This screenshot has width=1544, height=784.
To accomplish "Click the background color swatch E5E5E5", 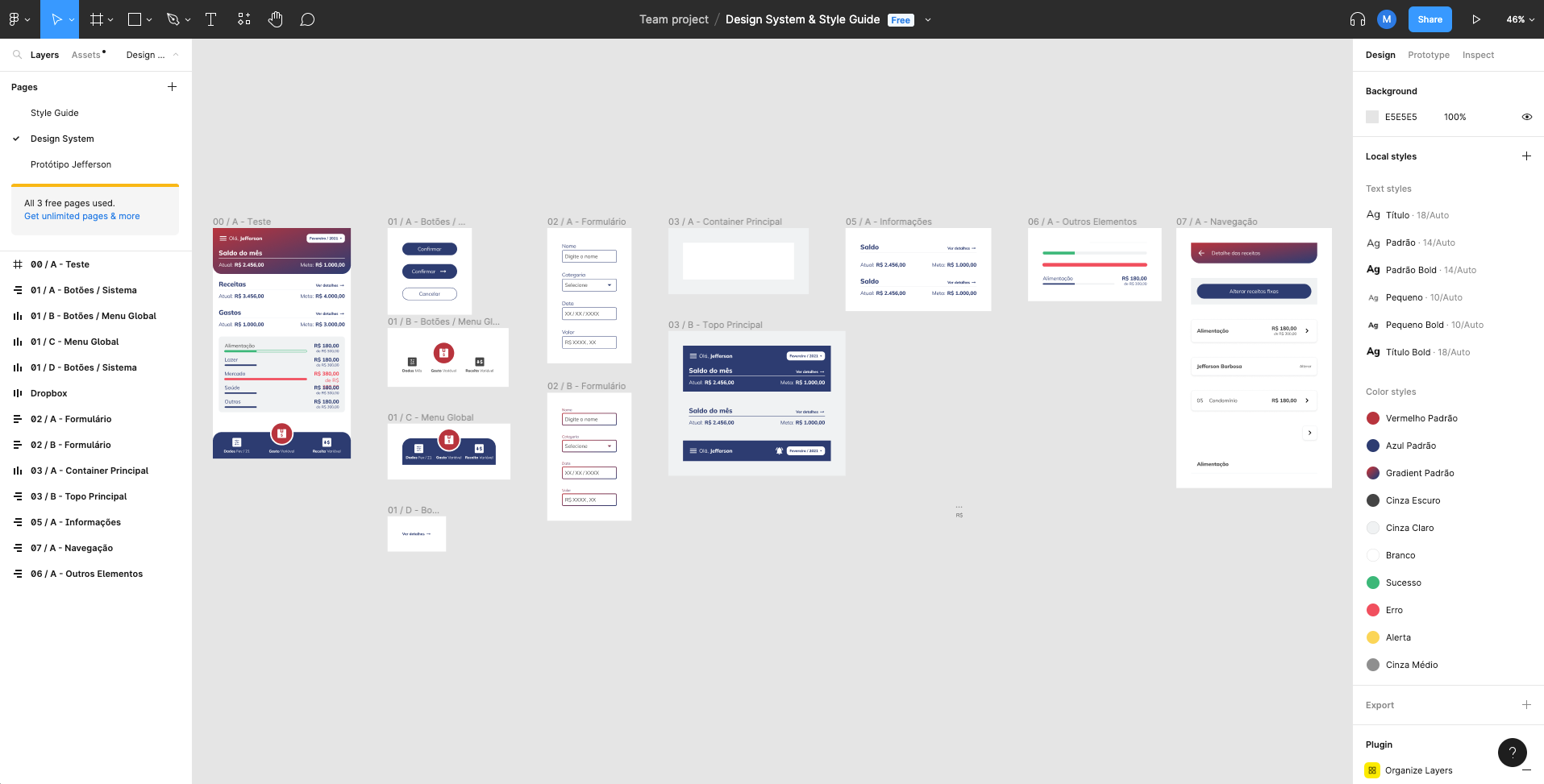I will pyautogui.click(x=1372, y=117).
